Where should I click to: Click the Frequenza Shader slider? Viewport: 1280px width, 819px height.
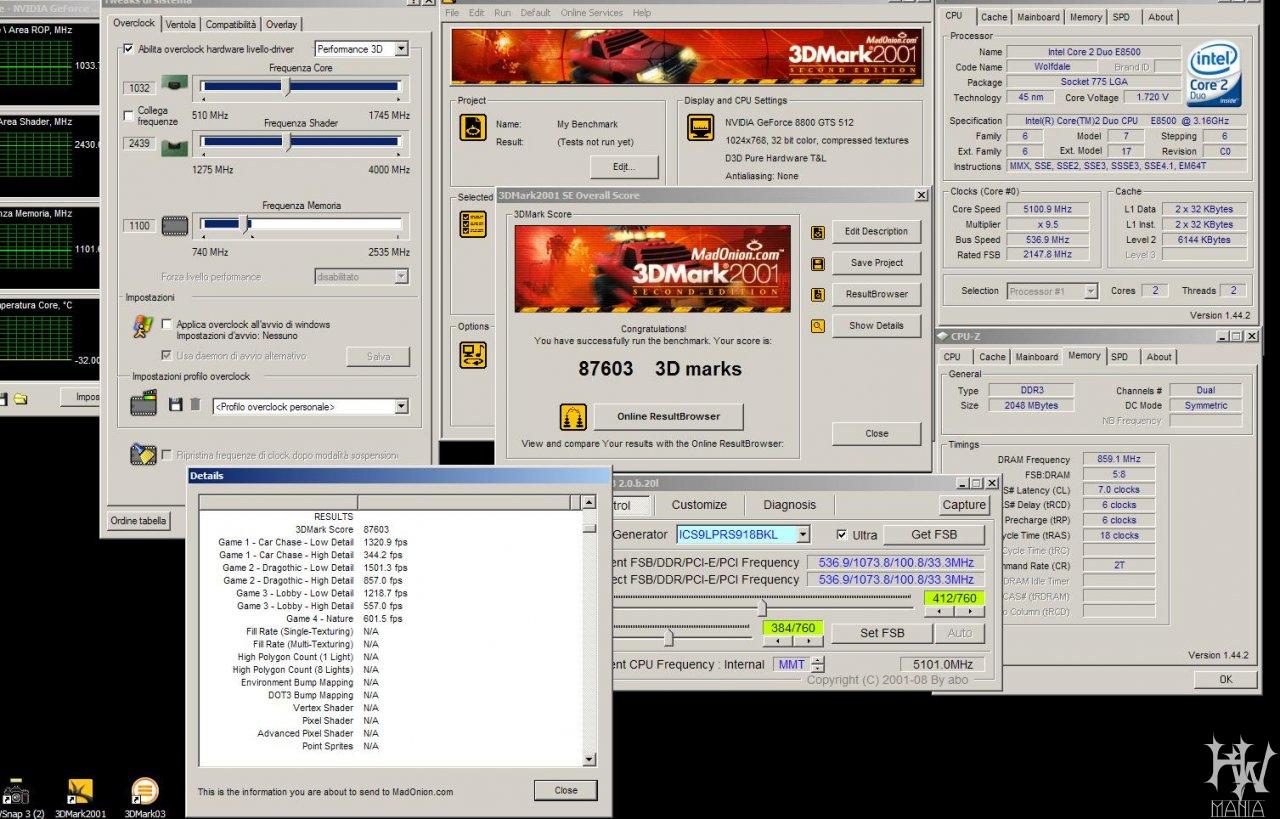(302, 143)
